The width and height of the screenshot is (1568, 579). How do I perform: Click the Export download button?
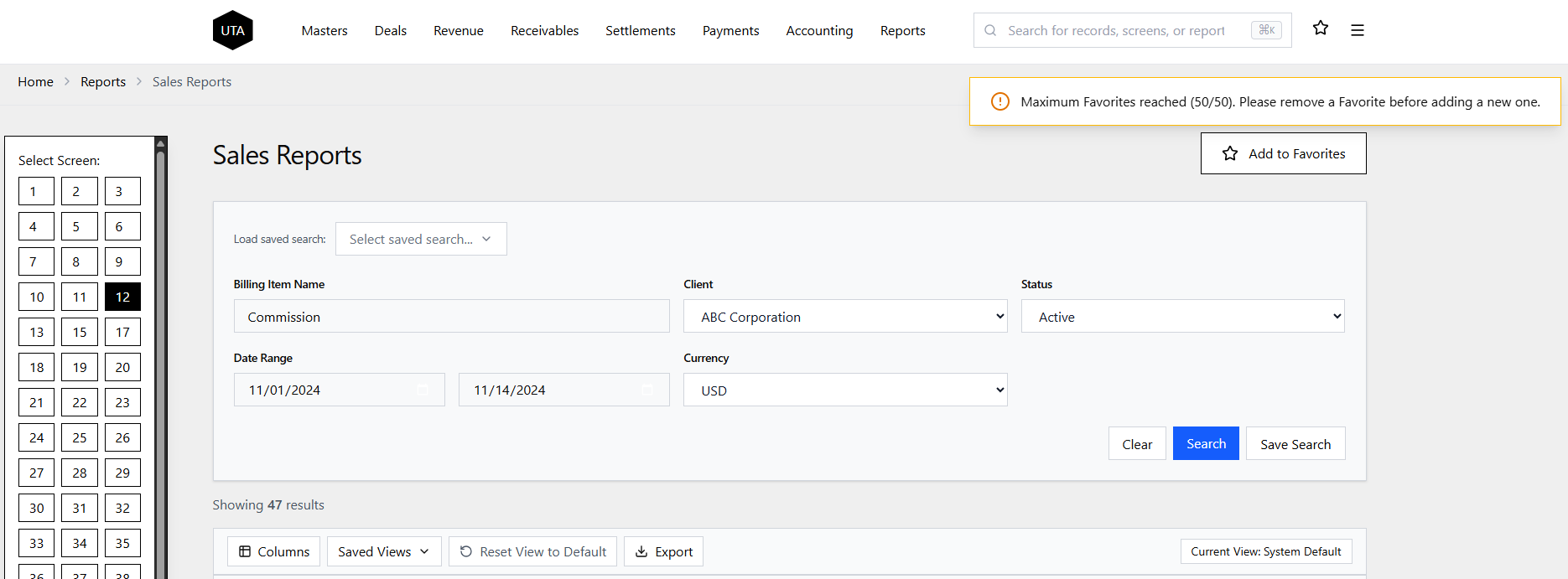(663, 551)
